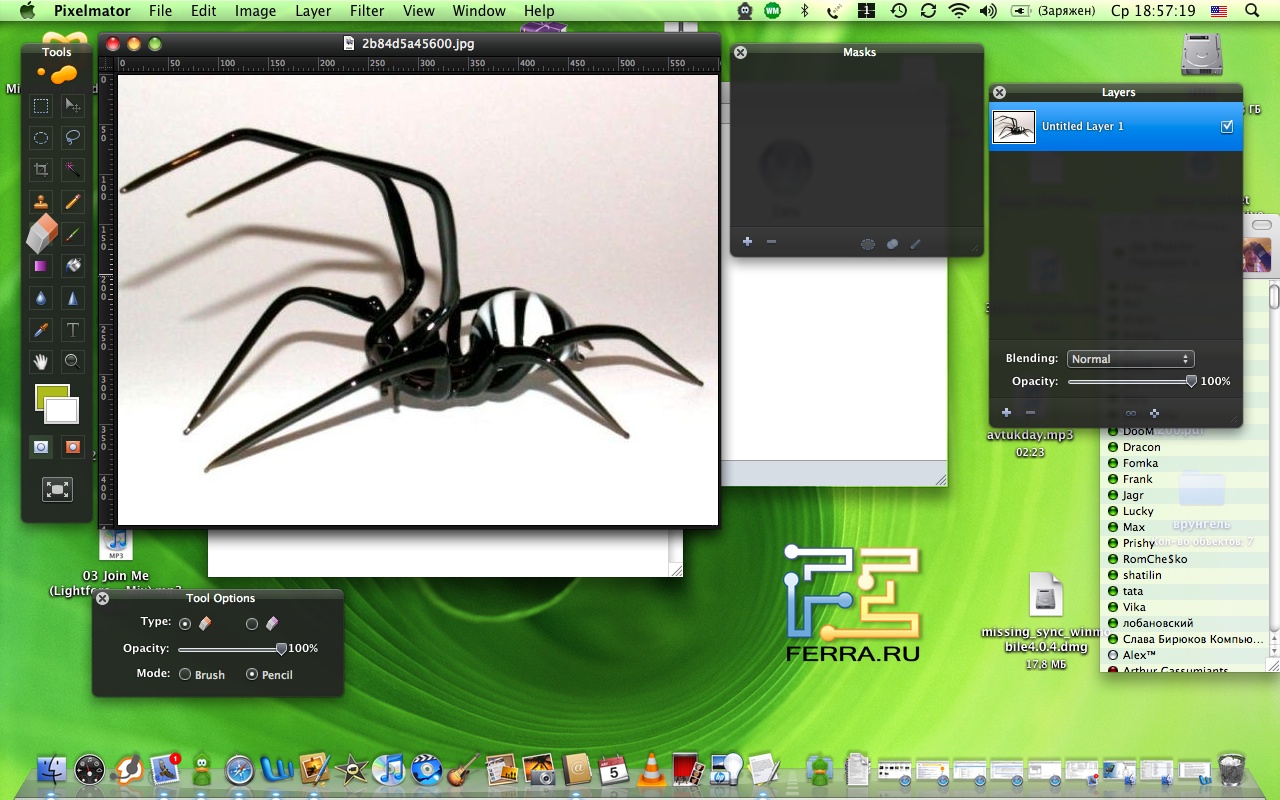Open the Window menu
The image size is (1280, 800).
479,11
